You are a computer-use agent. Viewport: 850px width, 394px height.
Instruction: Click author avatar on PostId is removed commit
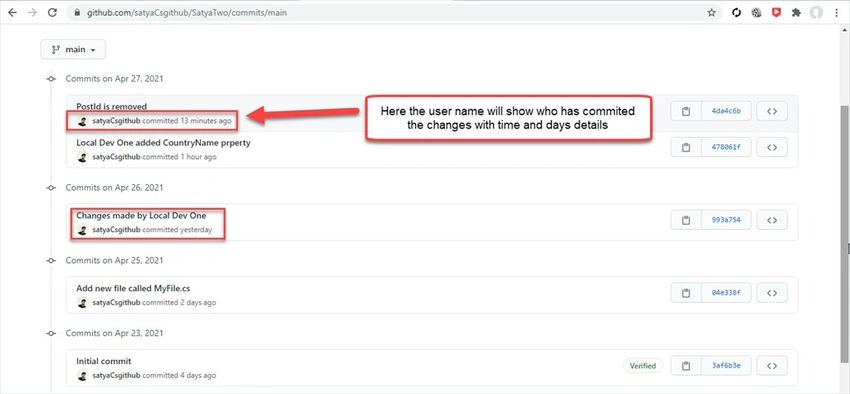coord(82,121)
